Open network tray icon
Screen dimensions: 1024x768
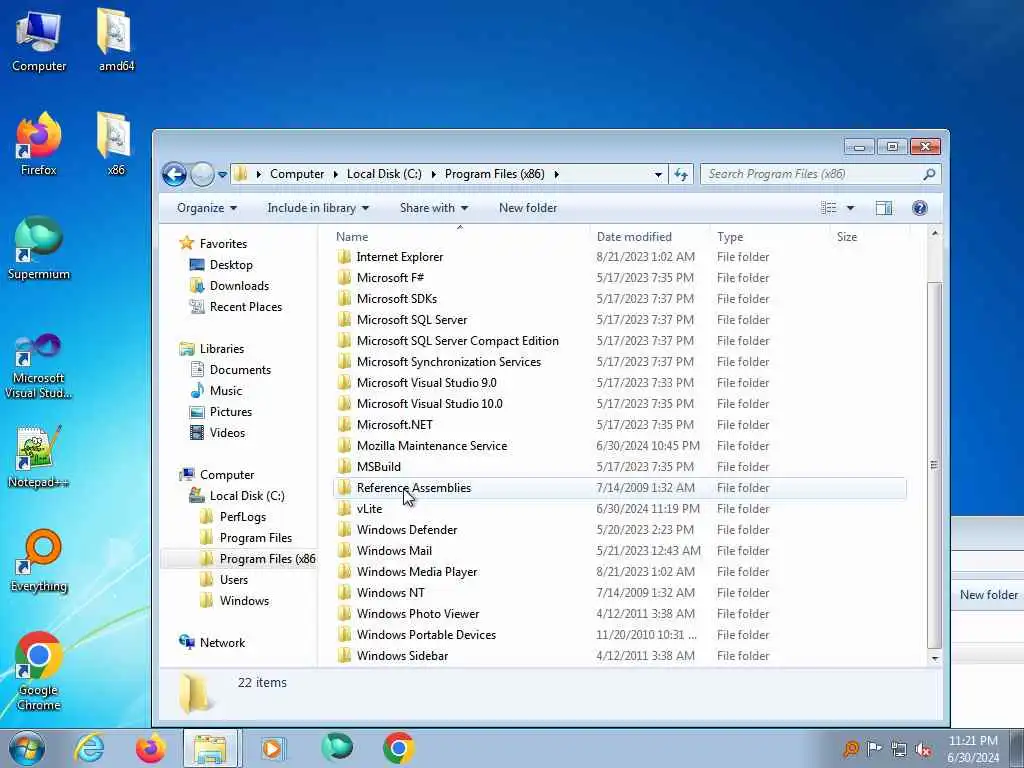pos(899,749)
